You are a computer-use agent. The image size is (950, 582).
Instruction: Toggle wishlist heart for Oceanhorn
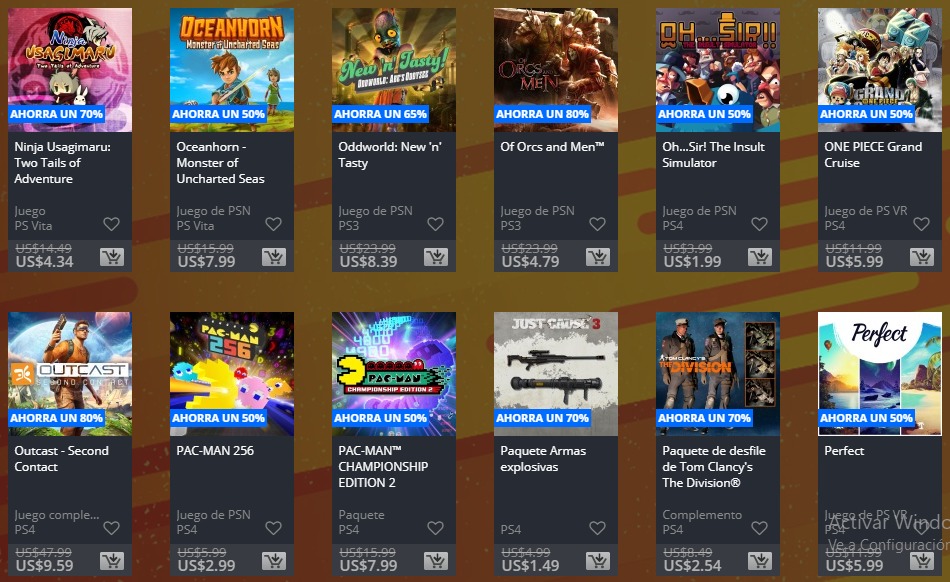(274, 224)
